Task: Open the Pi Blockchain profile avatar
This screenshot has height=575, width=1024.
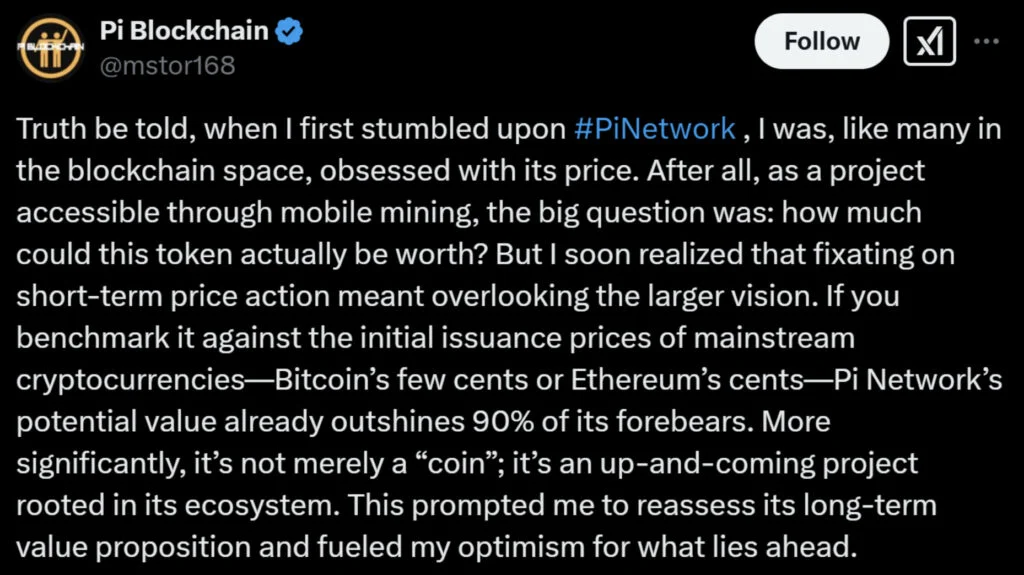Action: pos(48,47)
